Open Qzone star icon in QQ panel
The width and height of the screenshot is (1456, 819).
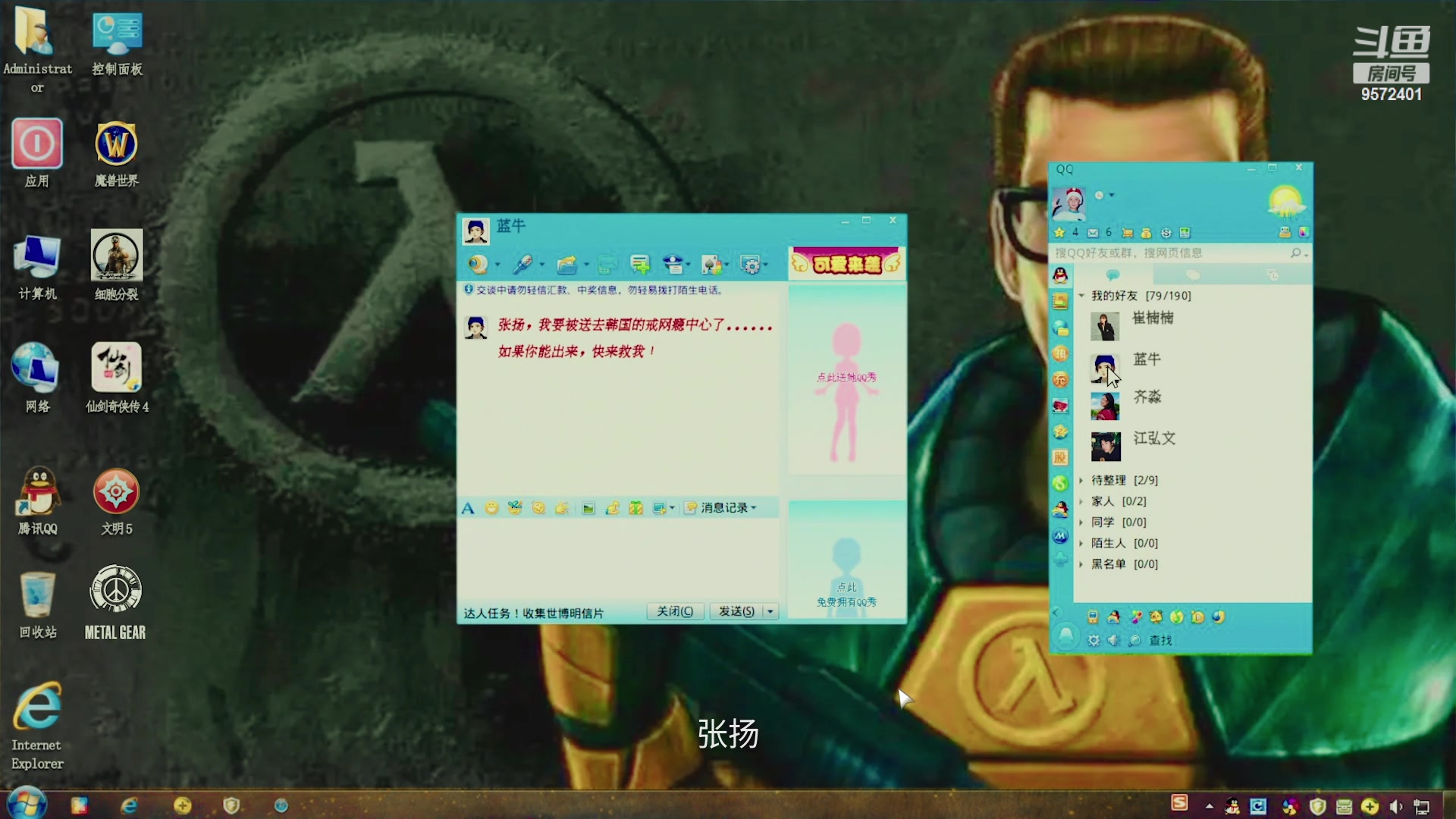(1059, 233)
